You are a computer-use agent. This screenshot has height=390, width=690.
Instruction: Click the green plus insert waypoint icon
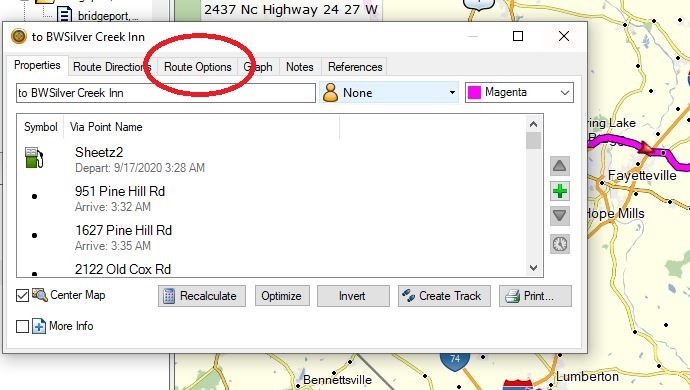pyautogui.click(x=560, y=191)
